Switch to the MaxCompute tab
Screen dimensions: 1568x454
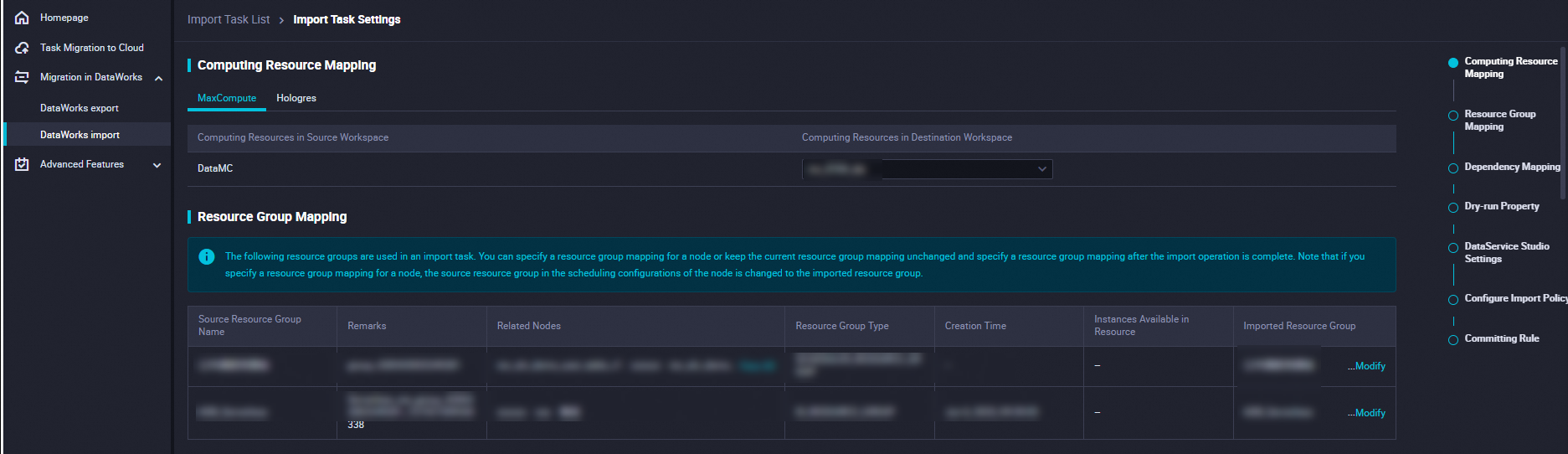pyautogui.click(x=227, y=98)
